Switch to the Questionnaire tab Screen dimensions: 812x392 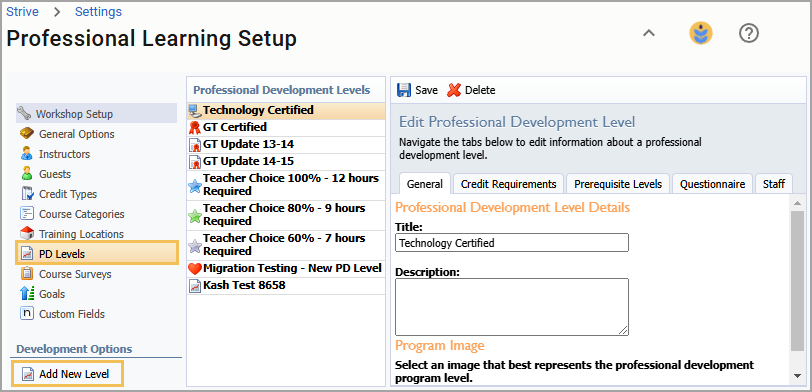(x=713, y=184)
